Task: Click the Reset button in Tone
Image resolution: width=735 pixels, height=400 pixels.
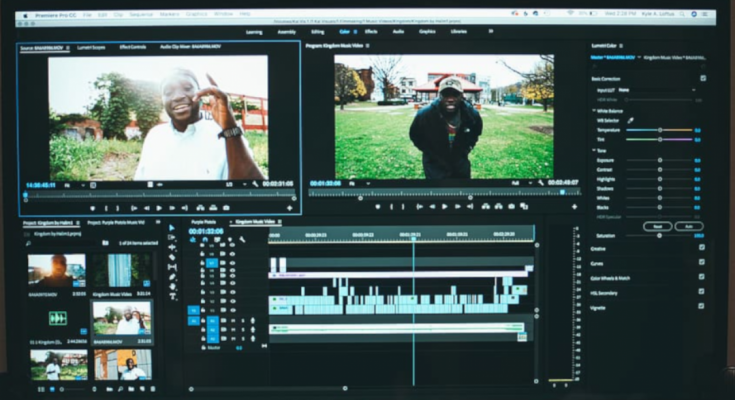Action: (657, 226)
